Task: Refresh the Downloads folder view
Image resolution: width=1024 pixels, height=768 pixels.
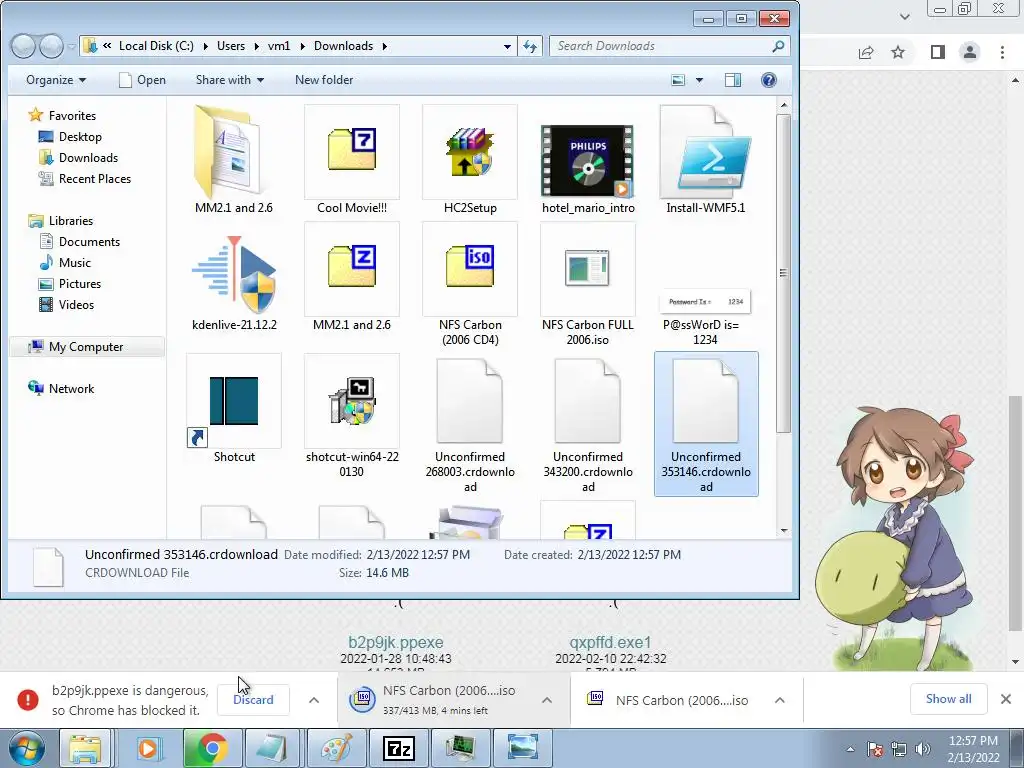Action: tap(530, 46)
